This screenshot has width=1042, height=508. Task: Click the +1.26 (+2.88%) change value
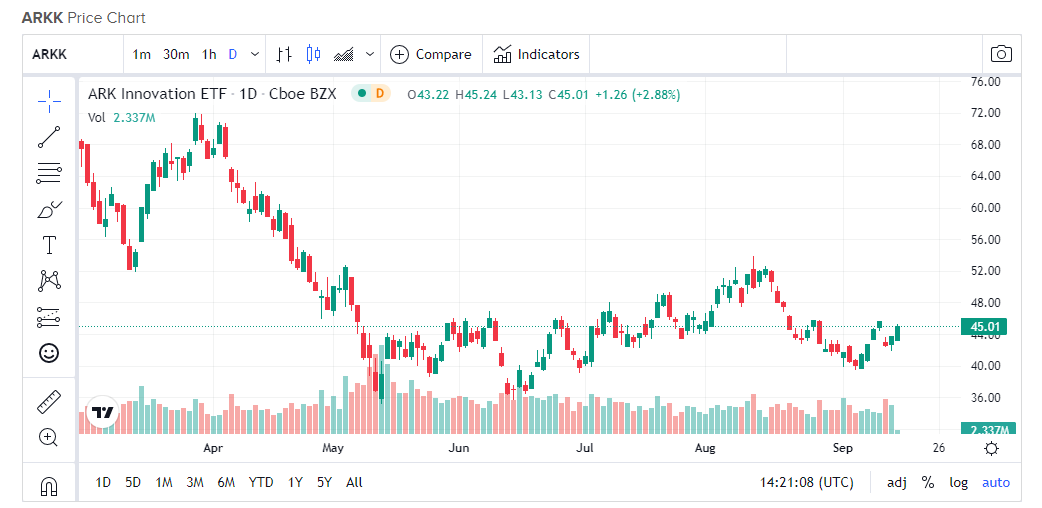(x=637, y=94)
